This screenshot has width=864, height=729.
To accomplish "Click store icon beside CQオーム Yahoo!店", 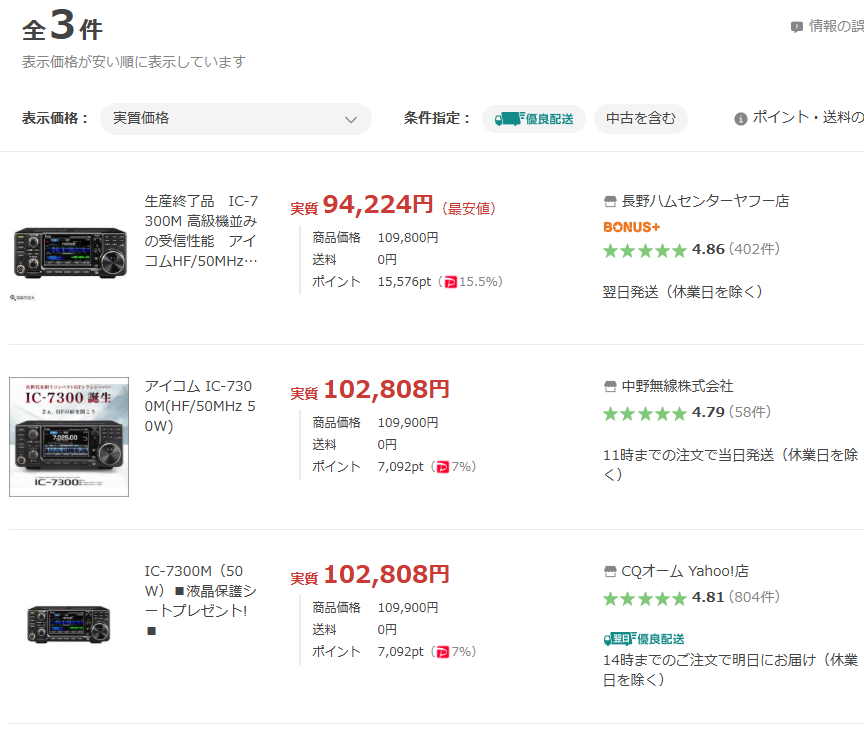I will (610, 572).
